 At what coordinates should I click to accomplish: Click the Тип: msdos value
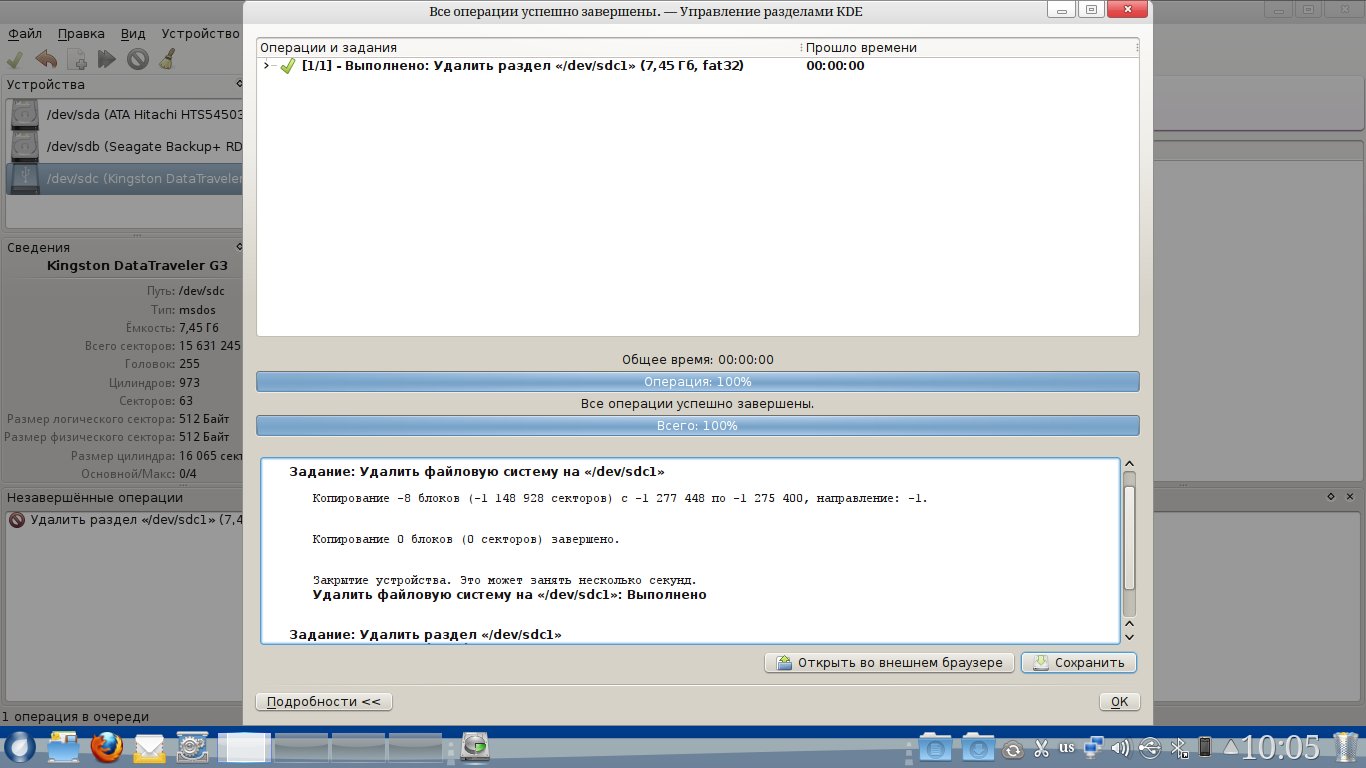tap(197, 310)
